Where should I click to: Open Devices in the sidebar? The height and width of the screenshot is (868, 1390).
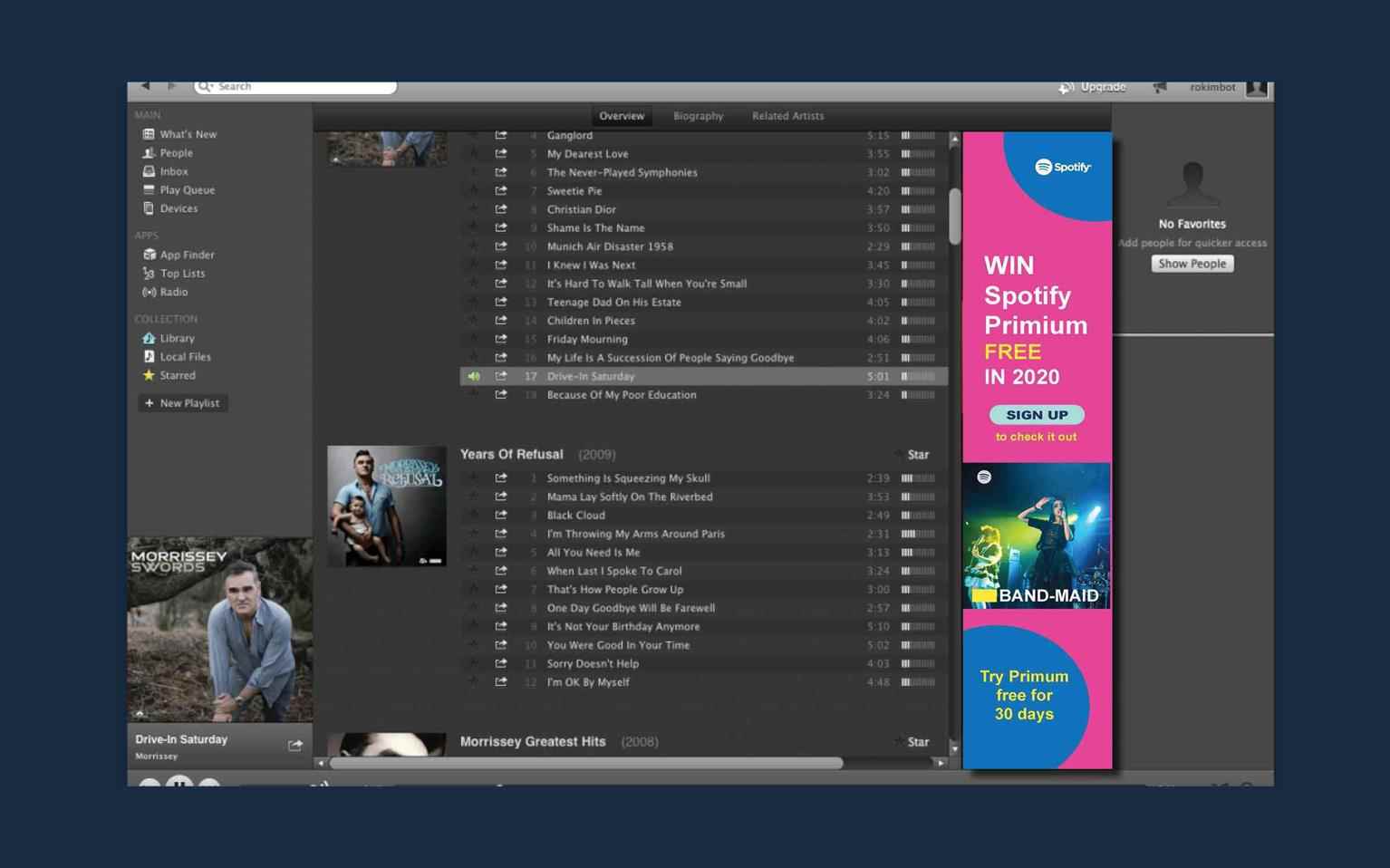[169, 208]
